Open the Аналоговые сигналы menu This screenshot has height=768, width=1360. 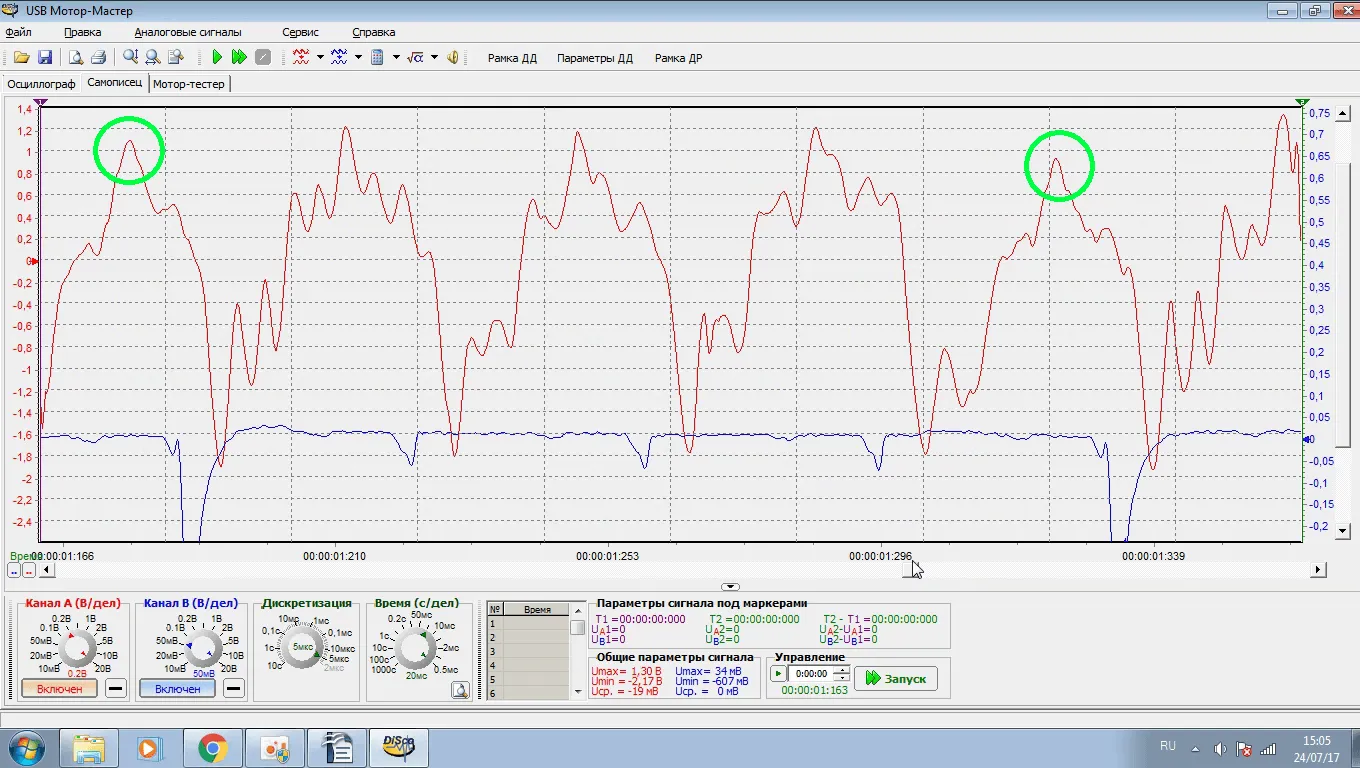[x=188, y=32]
